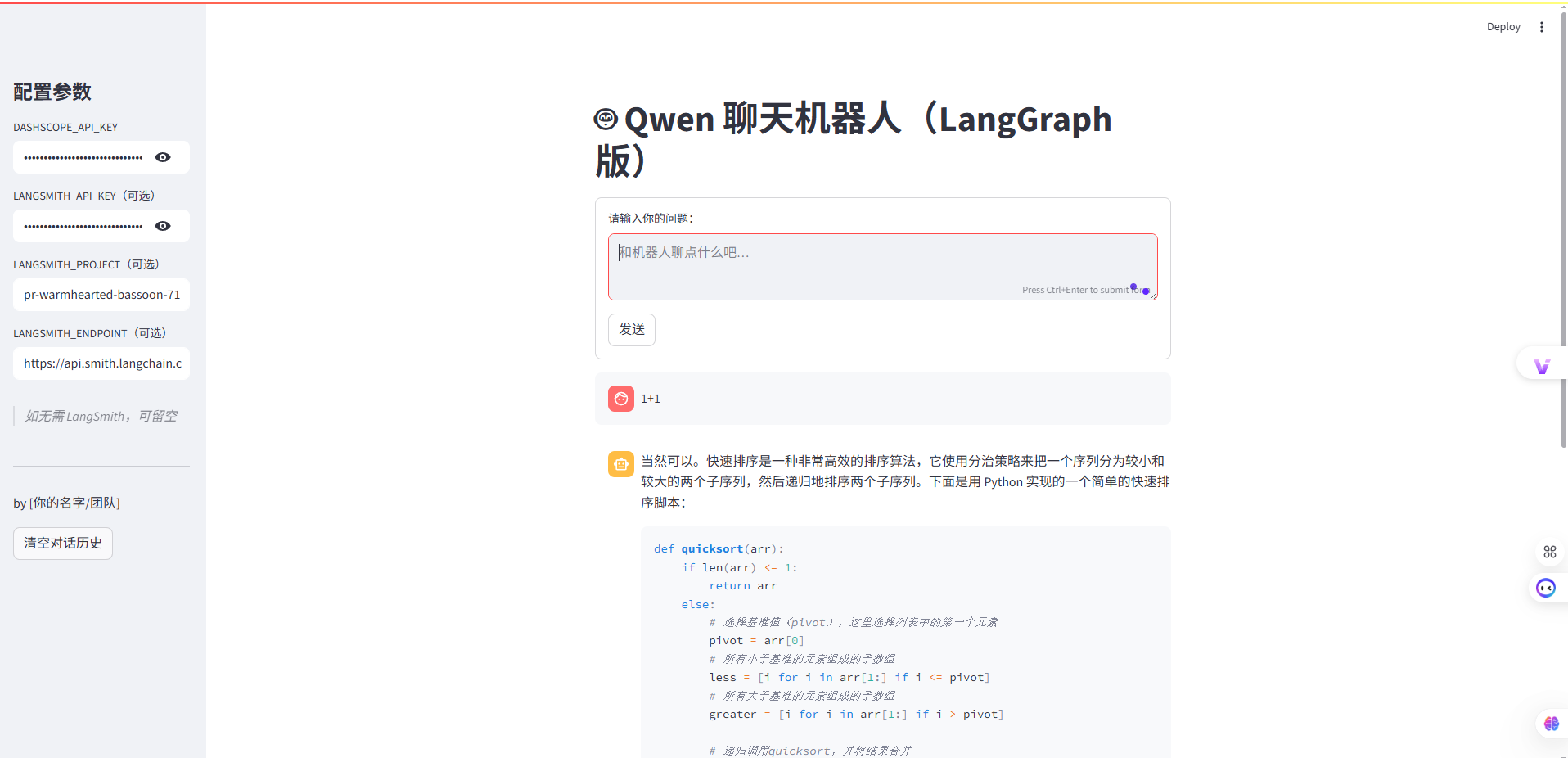This screenshot has width=1568, height=758.
Task: Click the robot avatar next to the reply
Action: click(620, 463)
